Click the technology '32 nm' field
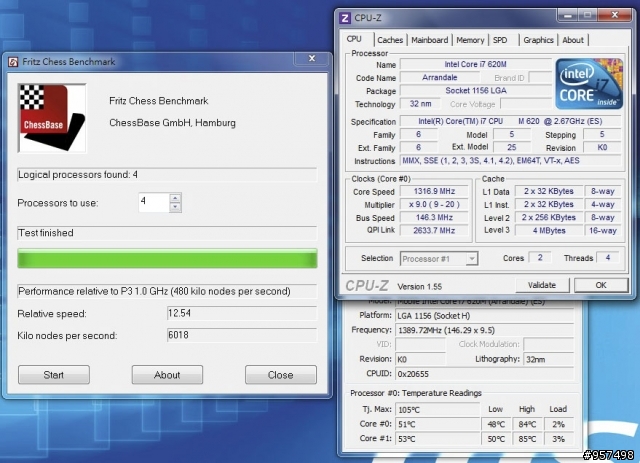The height and width of the screenshot is (463, 640). tap(420, 104)
